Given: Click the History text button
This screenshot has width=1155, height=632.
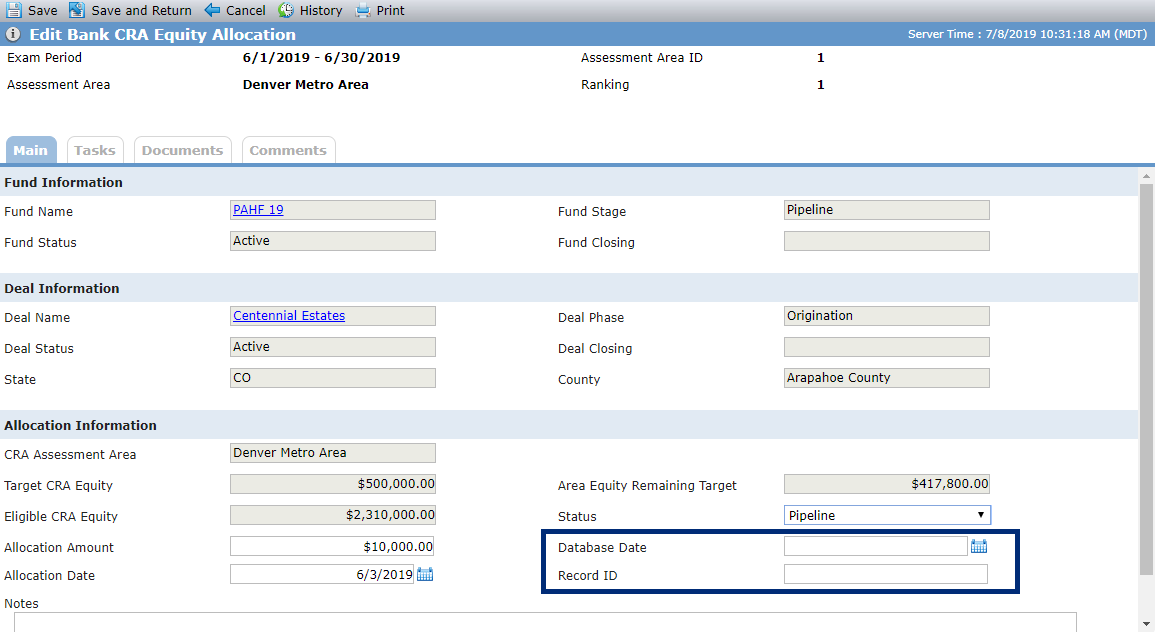Looking at the screenshot, I should [x=321, y=10].
